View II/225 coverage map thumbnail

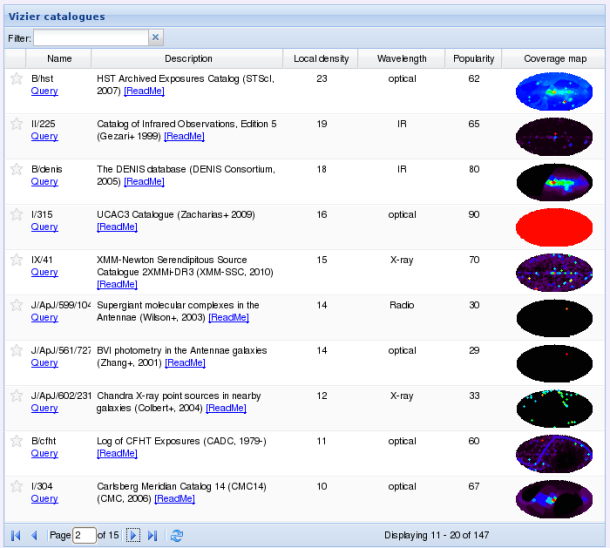[554, 137]
